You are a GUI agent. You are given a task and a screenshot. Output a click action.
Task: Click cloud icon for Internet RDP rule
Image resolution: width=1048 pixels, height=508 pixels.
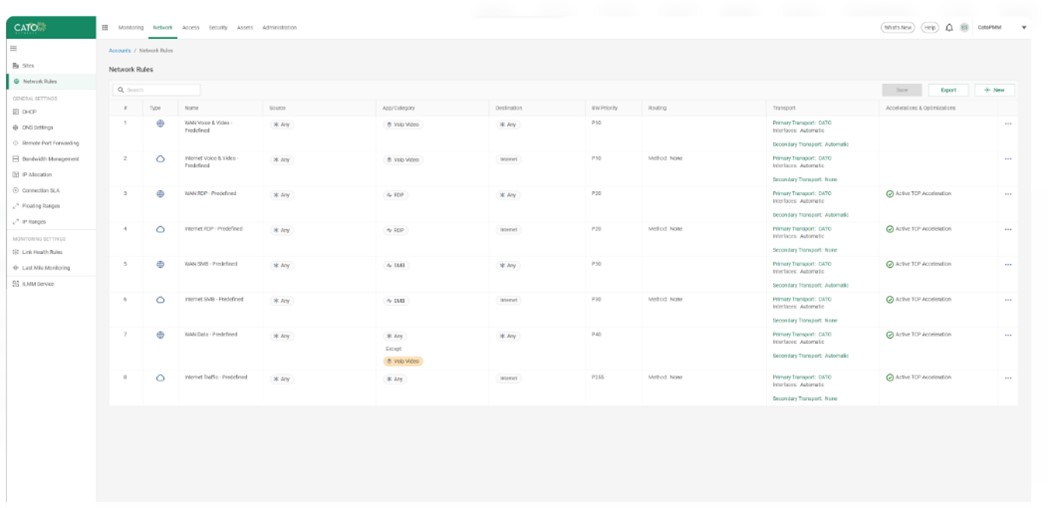(x=160, y=229)
